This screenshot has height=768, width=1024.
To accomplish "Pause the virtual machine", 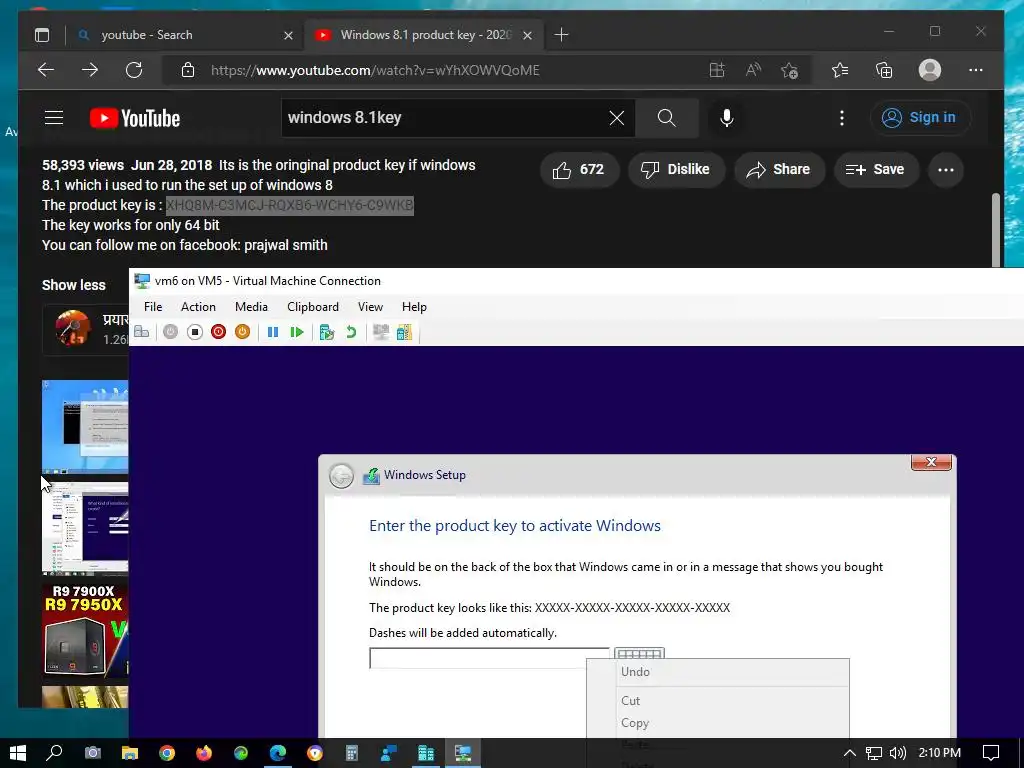I will (x=273, y=332).
